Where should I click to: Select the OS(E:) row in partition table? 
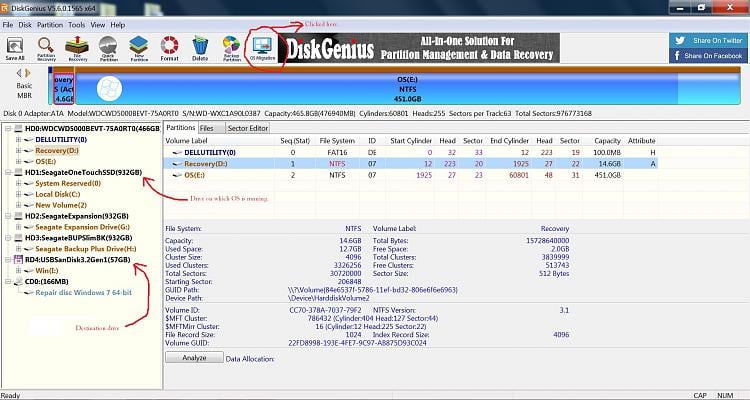[411, 175]
